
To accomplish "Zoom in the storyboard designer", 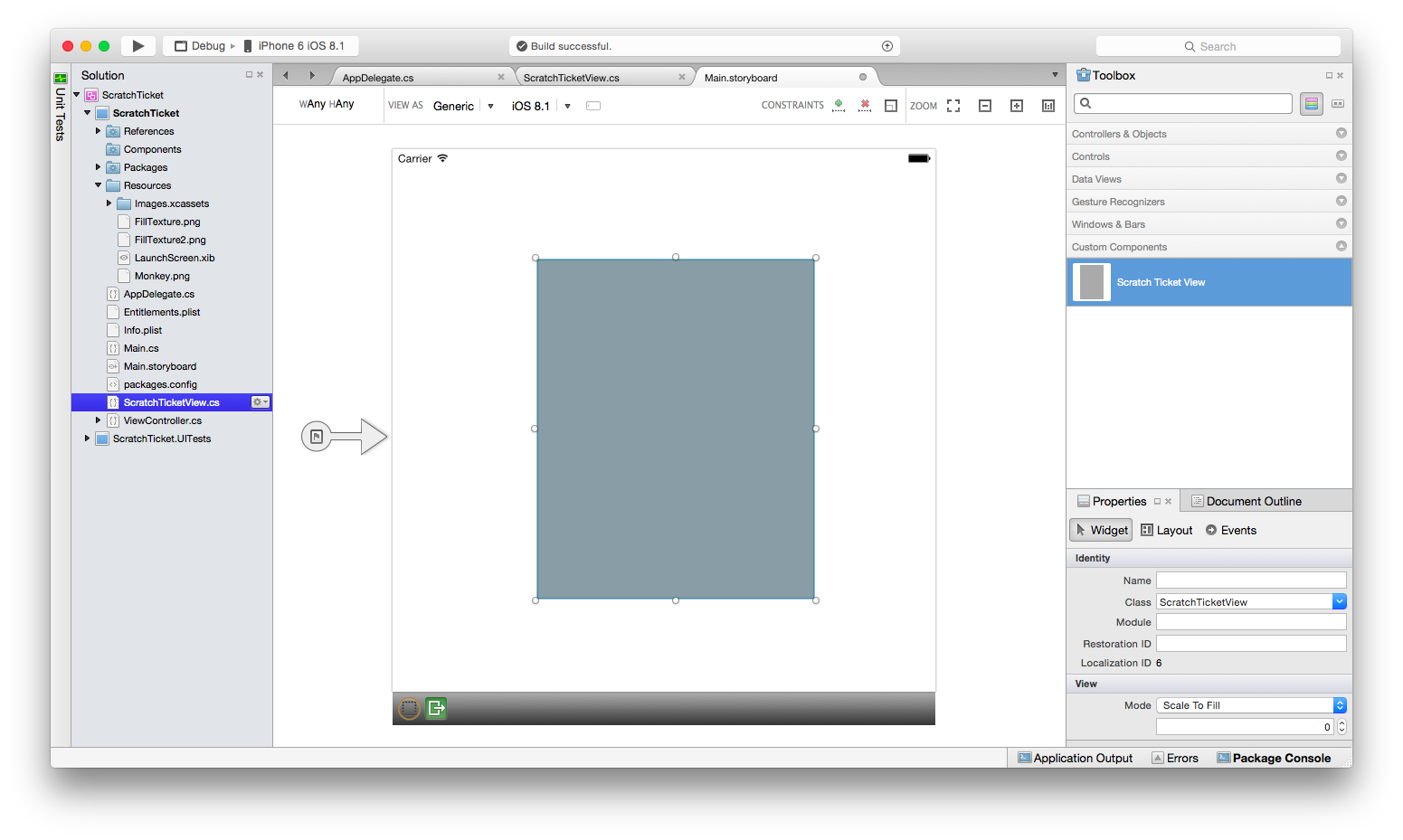I will [x=1017, y=106].
